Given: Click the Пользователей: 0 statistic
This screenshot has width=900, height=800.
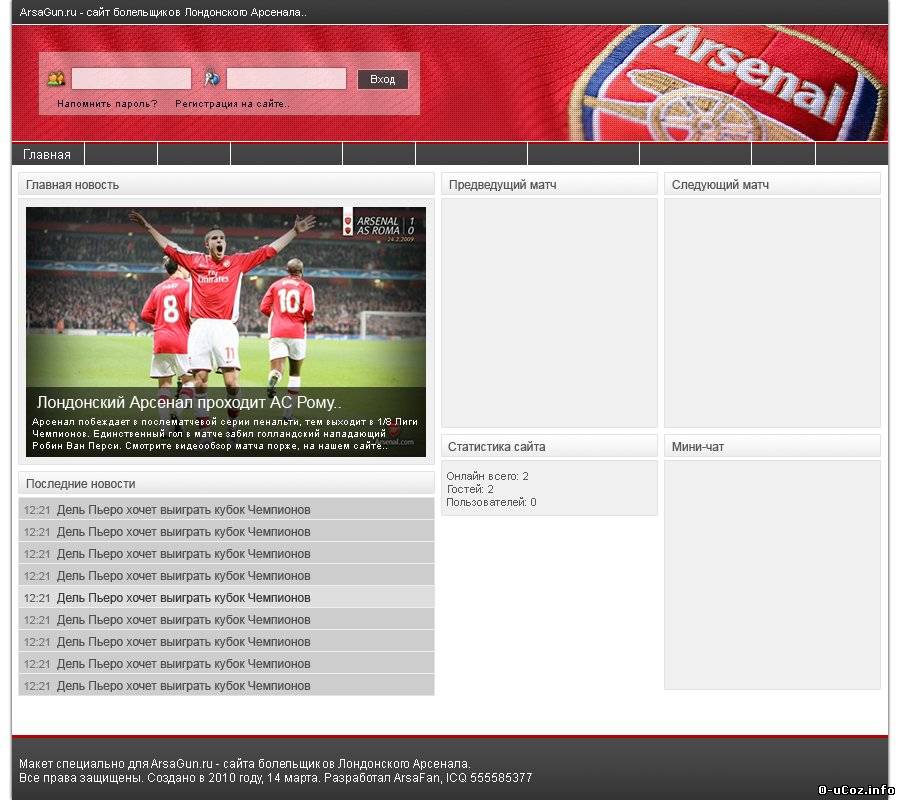Looking at the screenshot, I should 491,502.
